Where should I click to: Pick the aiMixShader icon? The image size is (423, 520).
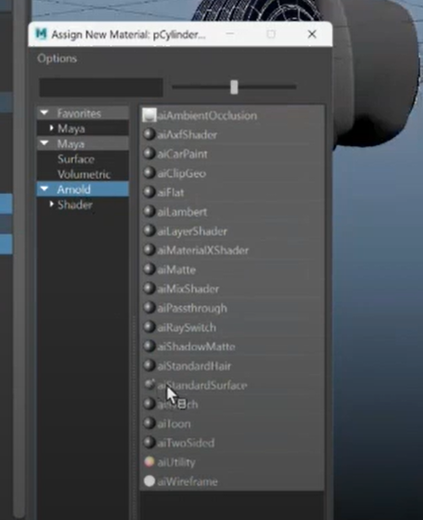pyautogui.click(x=149, y=289)
